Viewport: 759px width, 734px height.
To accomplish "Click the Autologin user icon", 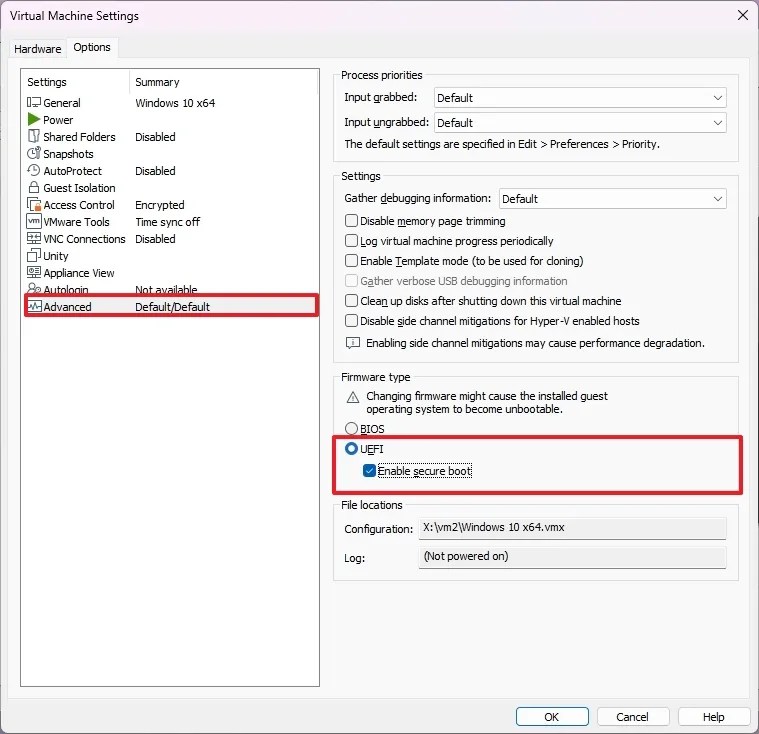I will [34, 289].
